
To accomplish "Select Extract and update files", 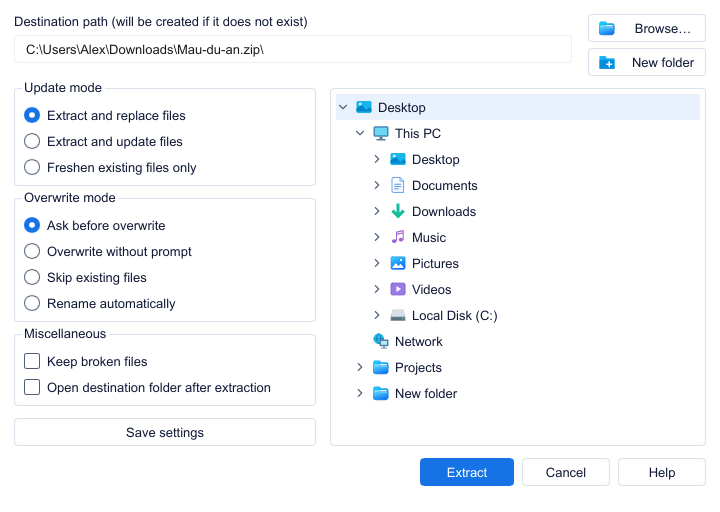I will click(32, 141).
